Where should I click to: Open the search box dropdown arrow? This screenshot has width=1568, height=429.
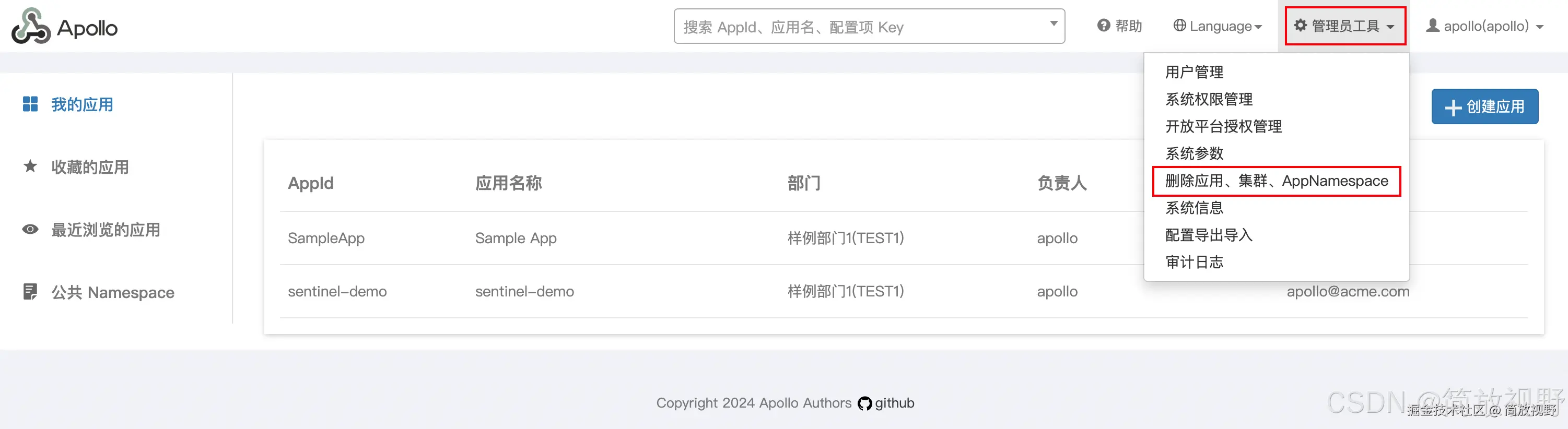pos(1053,25)
